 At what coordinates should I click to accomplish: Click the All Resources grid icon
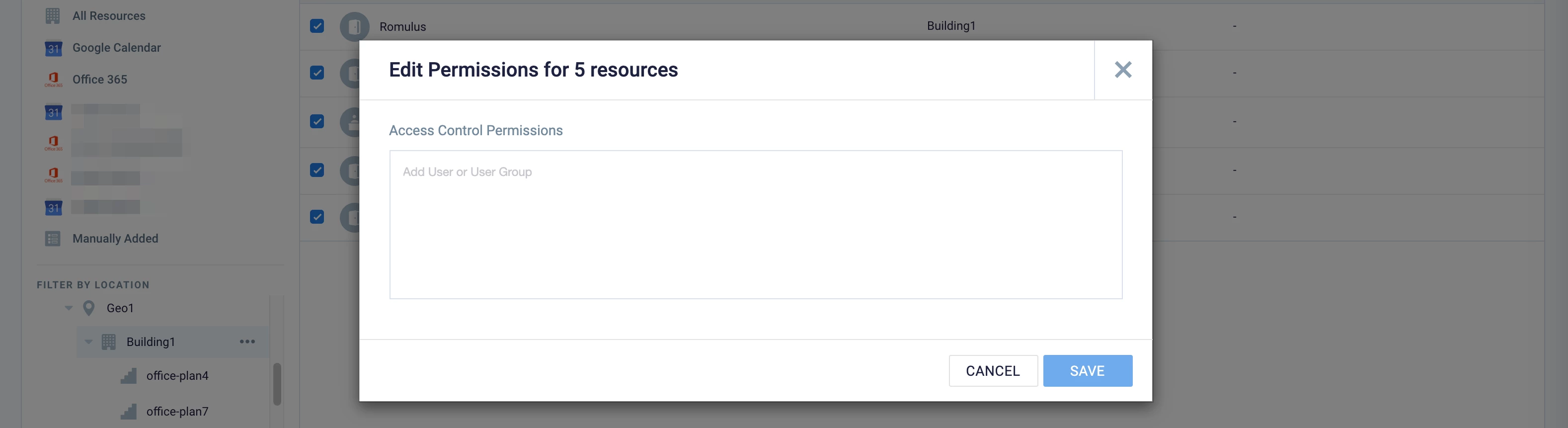coord(52,16)
